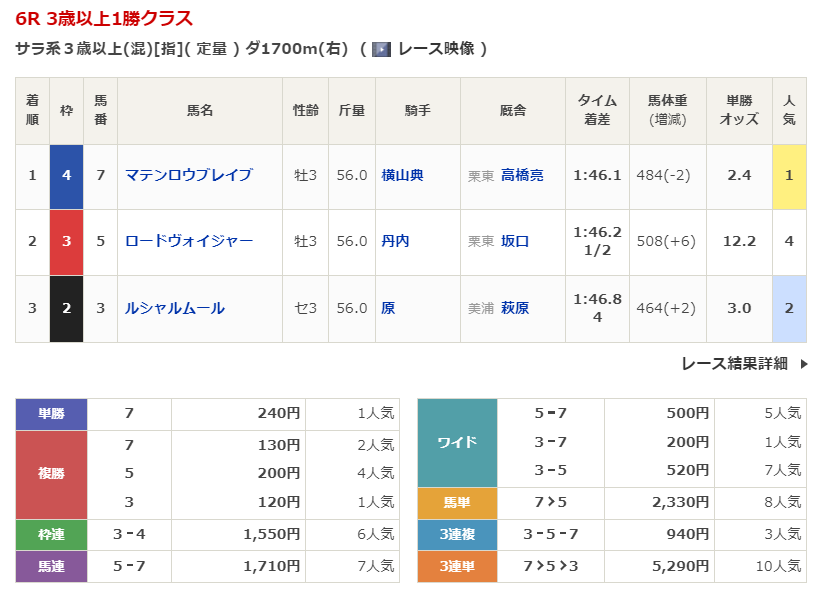823x591 pixels.
Task: Open jockey 丹内 page
Action: [x=395, y=241]
